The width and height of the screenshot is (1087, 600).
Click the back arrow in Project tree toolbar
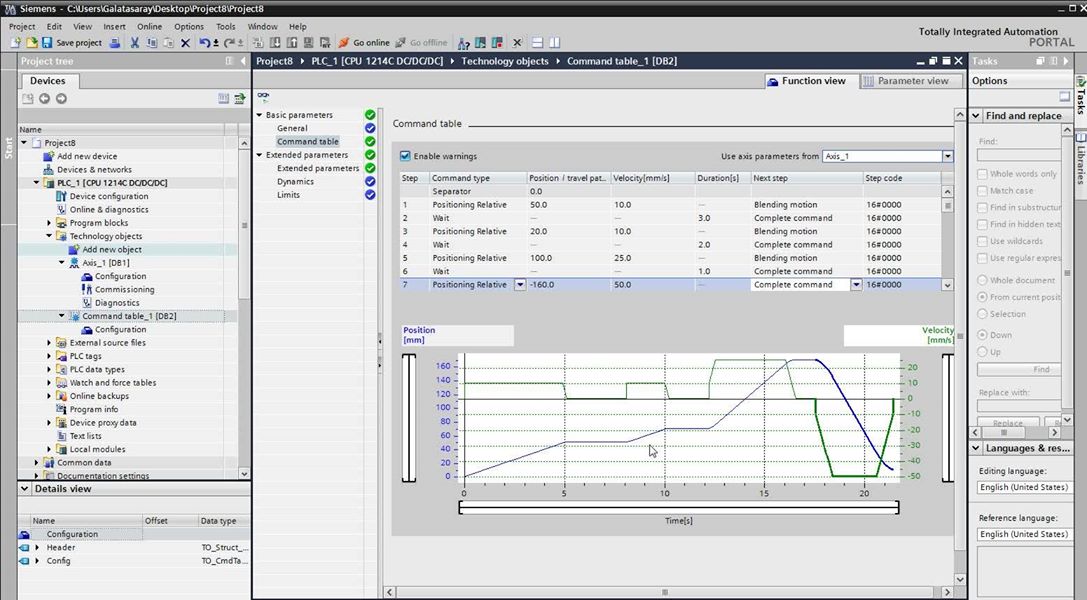(x=44, y=99)
